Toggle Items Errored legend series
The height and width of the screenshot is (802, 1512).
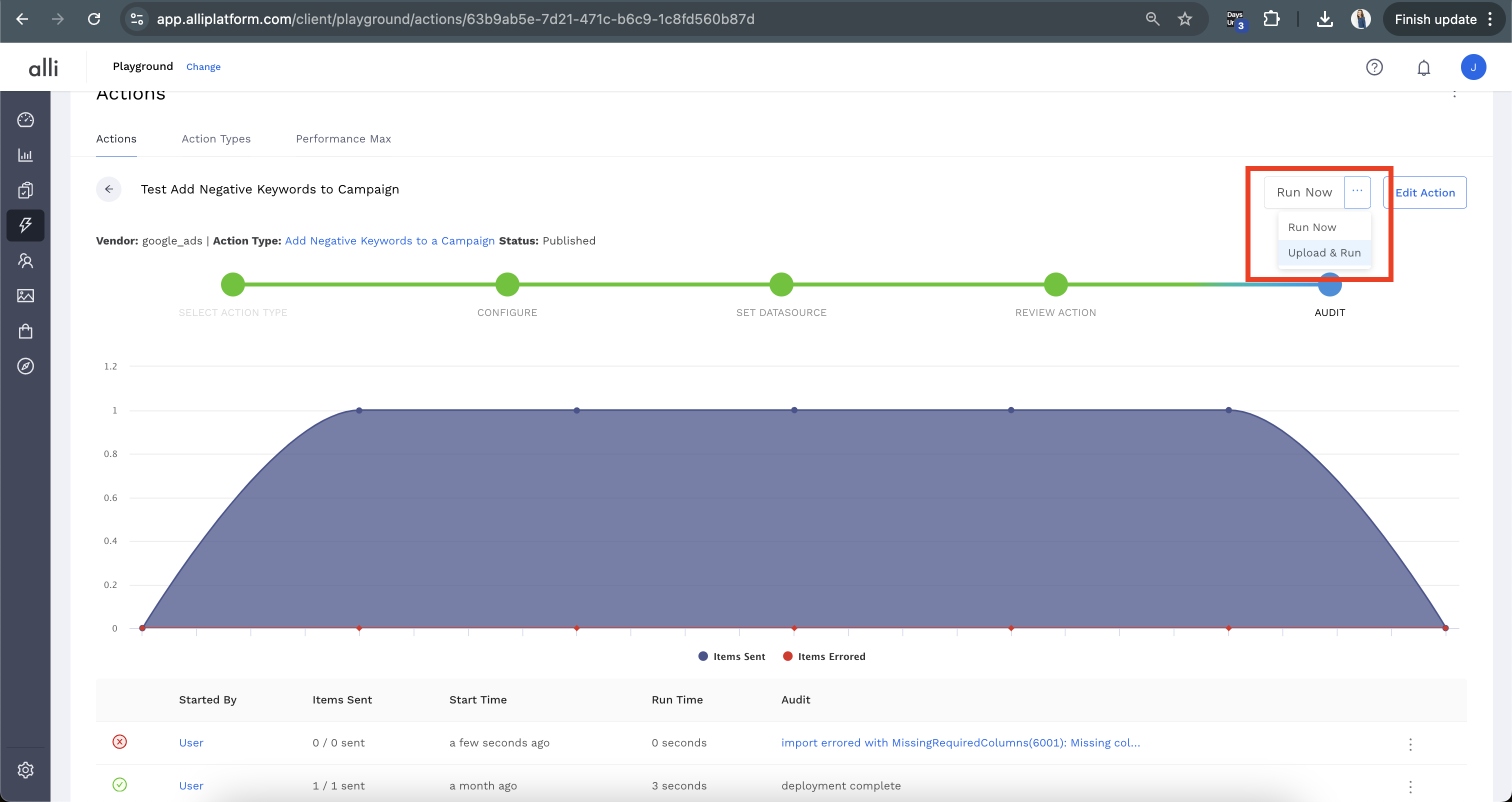tap(824, 656)
